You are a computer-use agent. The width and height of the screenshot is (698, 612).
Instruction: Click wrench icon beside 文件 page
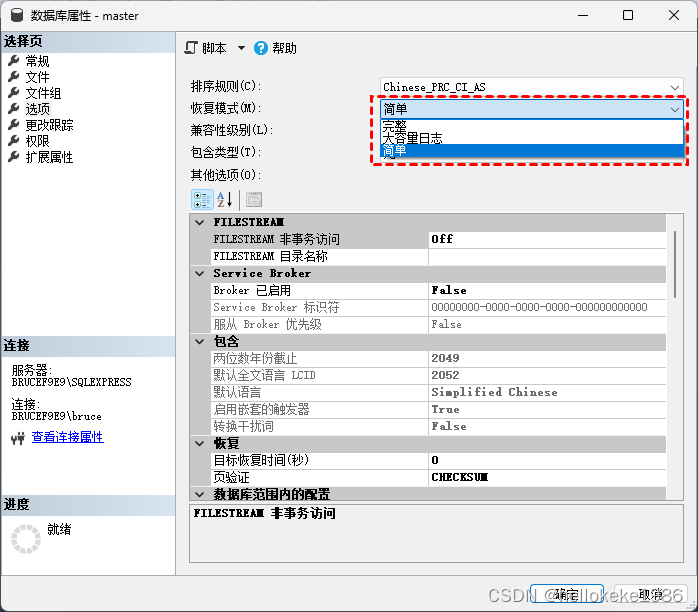[x=14, y=76]
